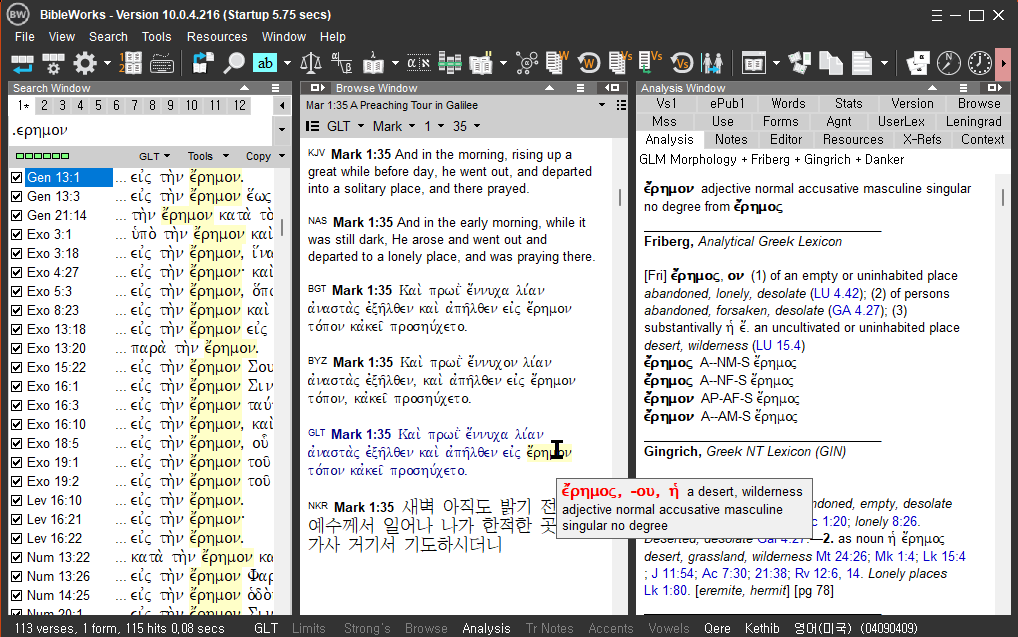Uncheck the Gen 21:14 checkbox

coord(17,215)
